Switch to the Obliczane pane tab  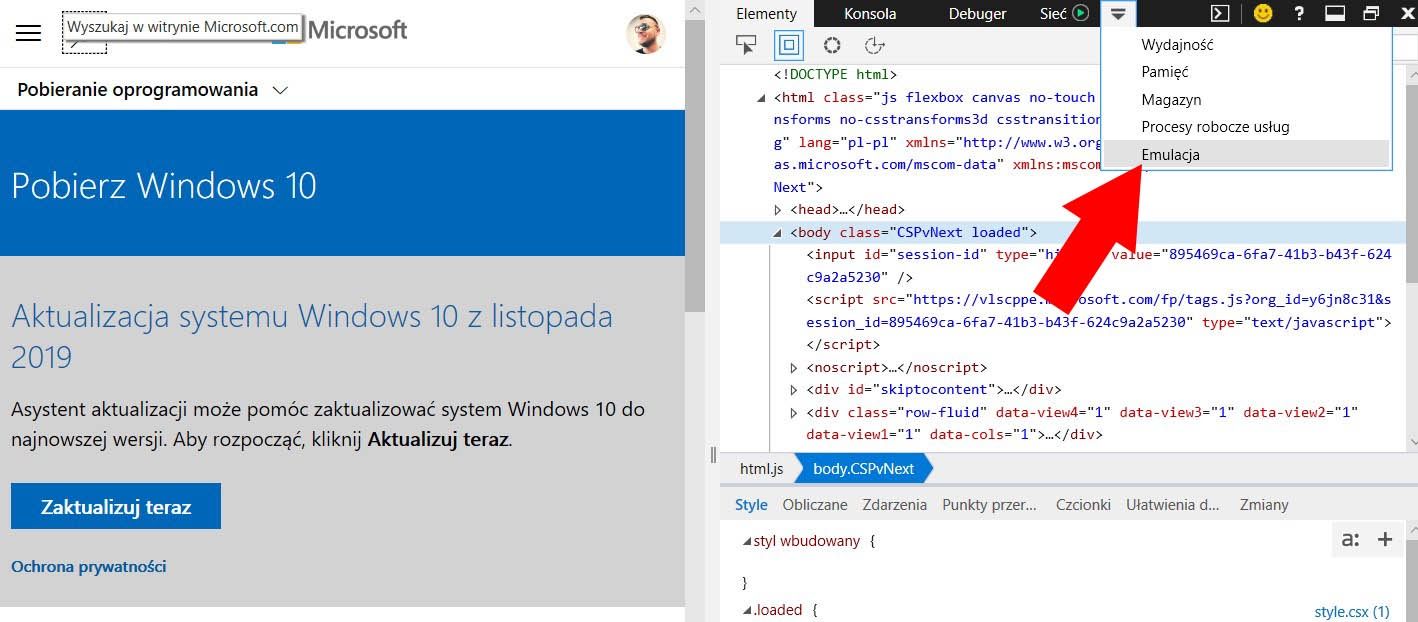[815, 505]
